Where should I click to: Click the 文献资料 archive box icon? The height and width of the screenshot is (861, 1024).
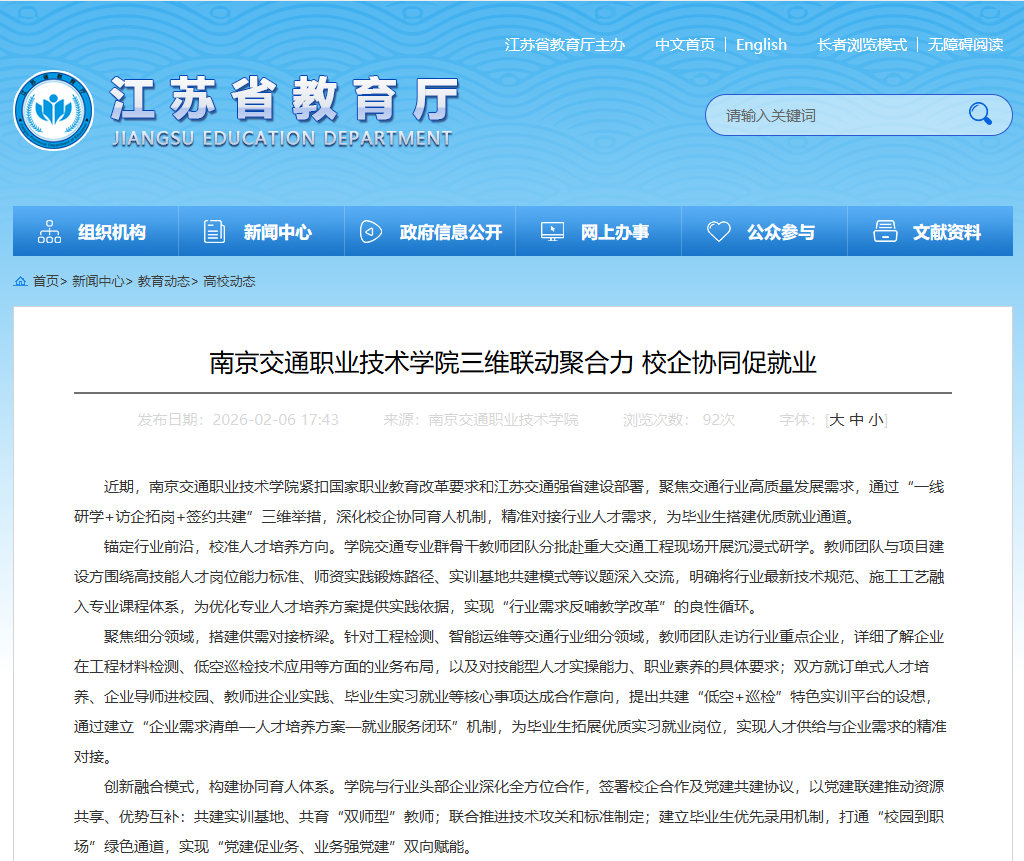(885, 232)
